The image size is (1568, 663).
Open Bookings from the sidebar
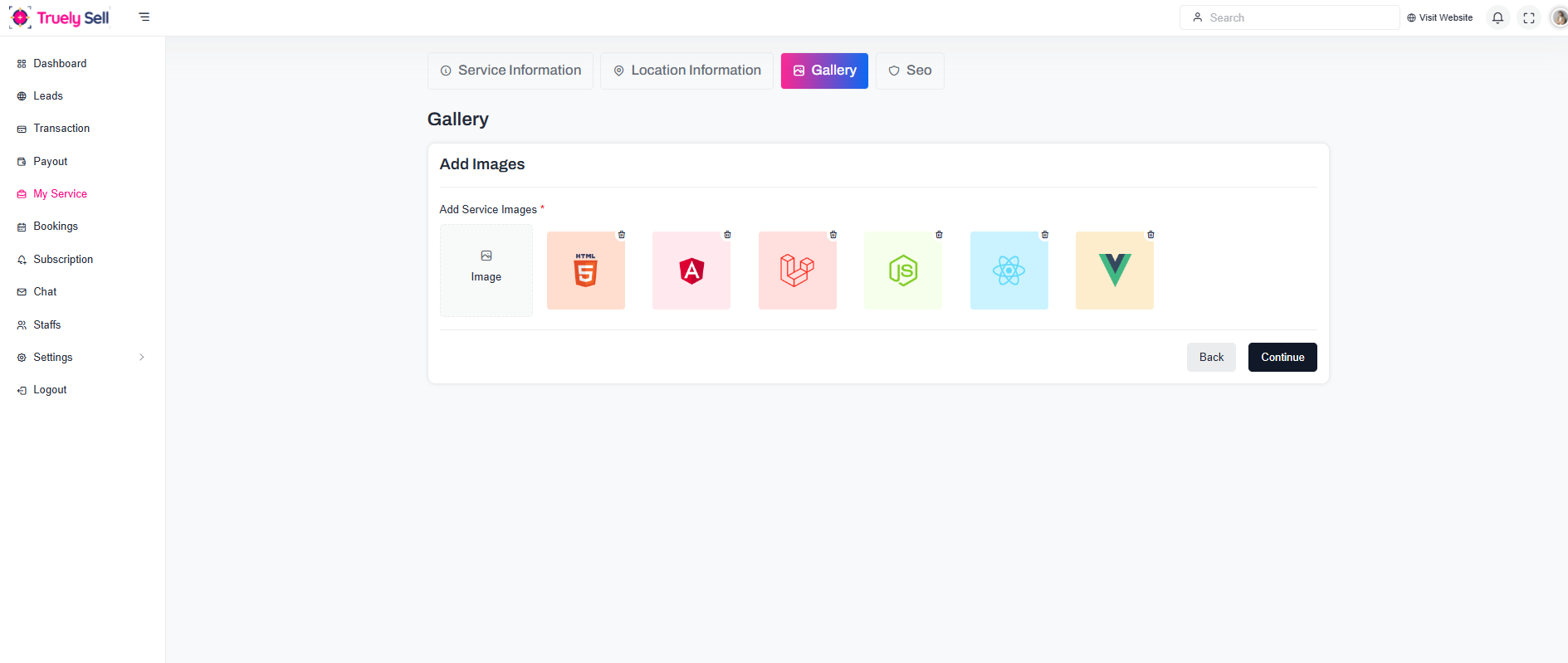56,227
